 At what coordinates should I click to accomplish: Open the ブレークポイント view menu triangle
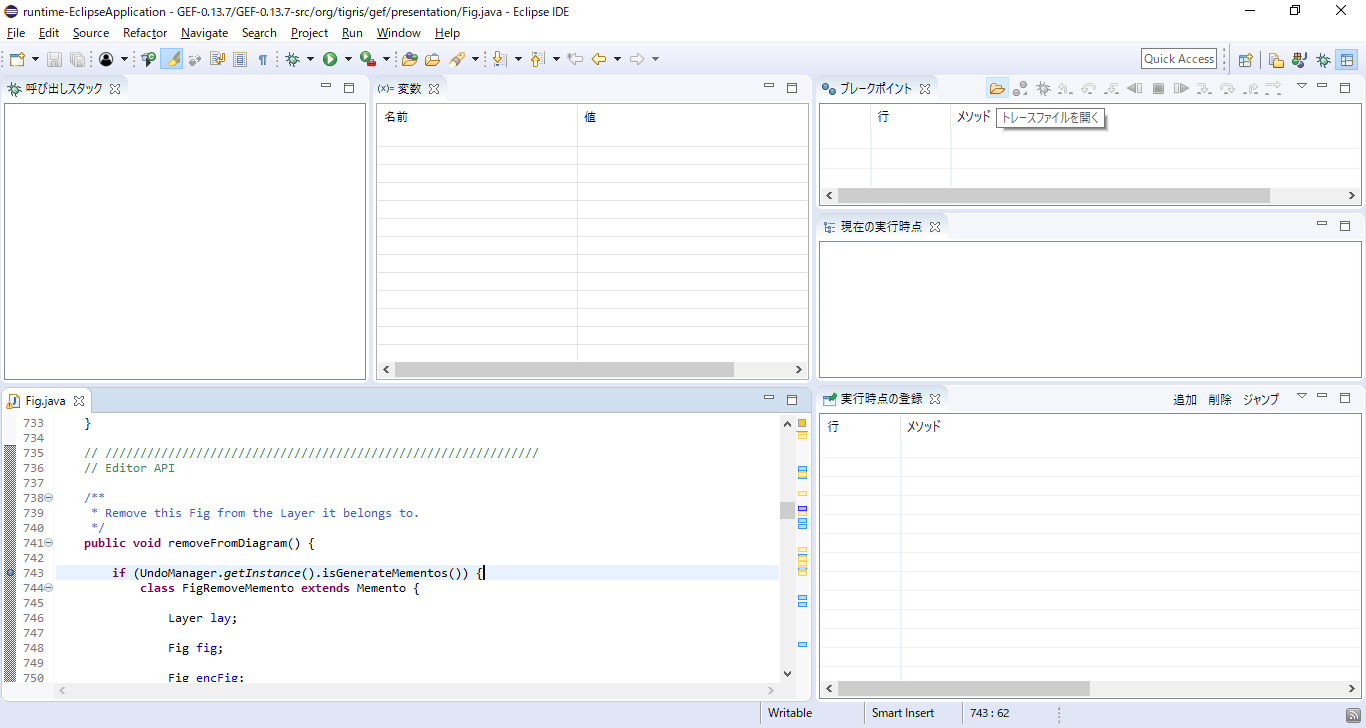(1302, 86)
